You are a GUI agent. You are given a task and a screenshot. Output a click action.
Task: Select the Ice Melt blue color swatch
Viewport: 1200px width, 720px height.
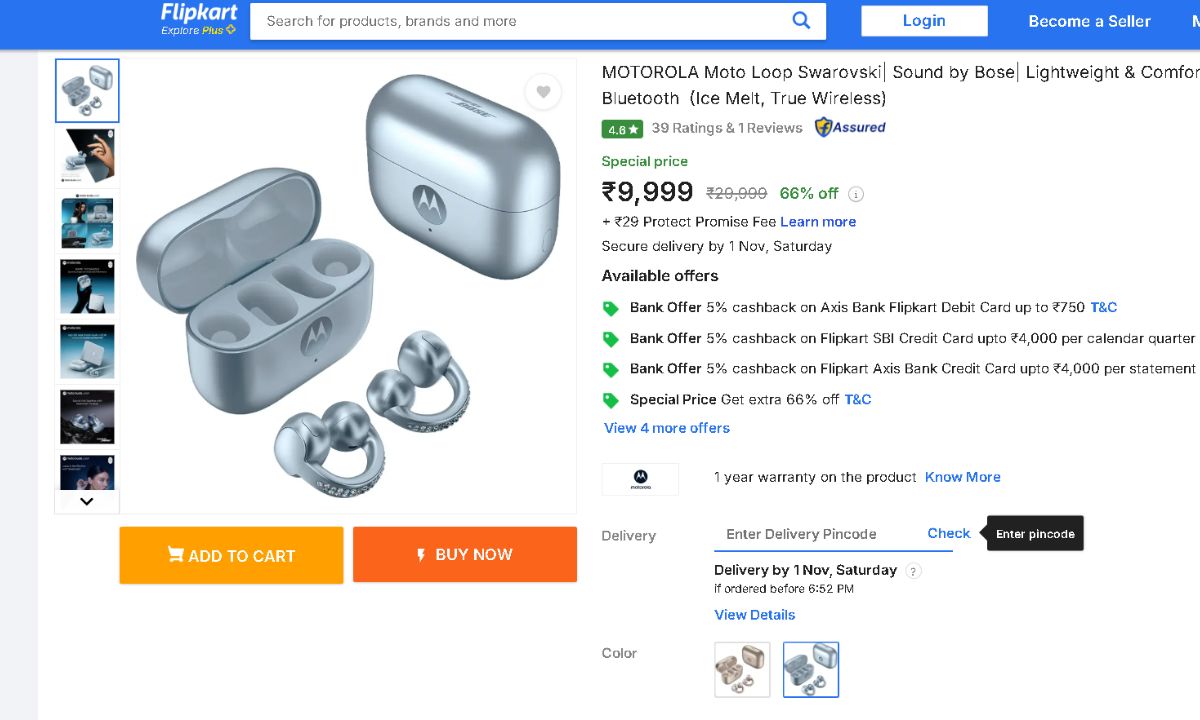pos(811,669)
